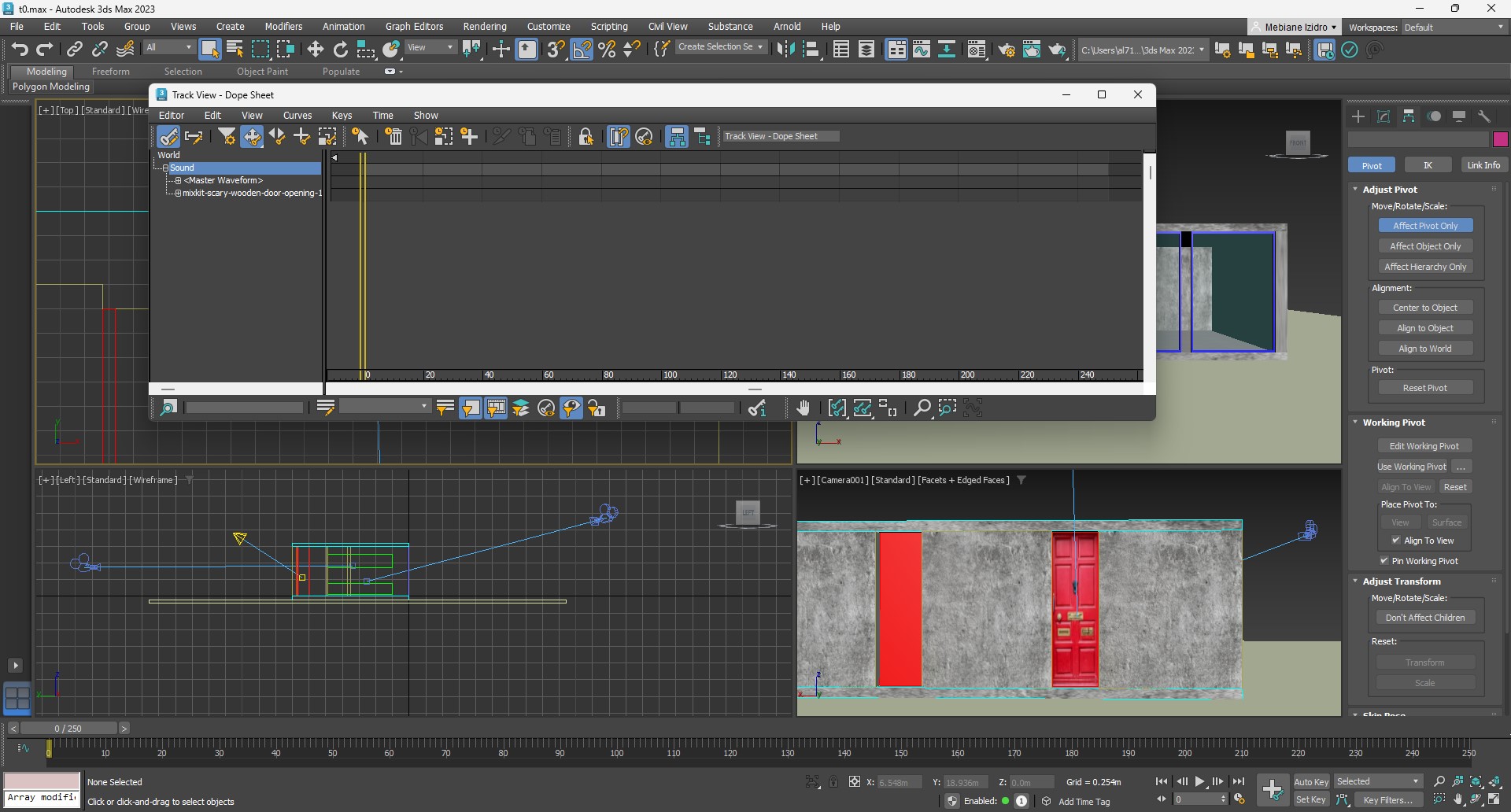Select the Pan hand tool in Track View

tap(803, 408)
